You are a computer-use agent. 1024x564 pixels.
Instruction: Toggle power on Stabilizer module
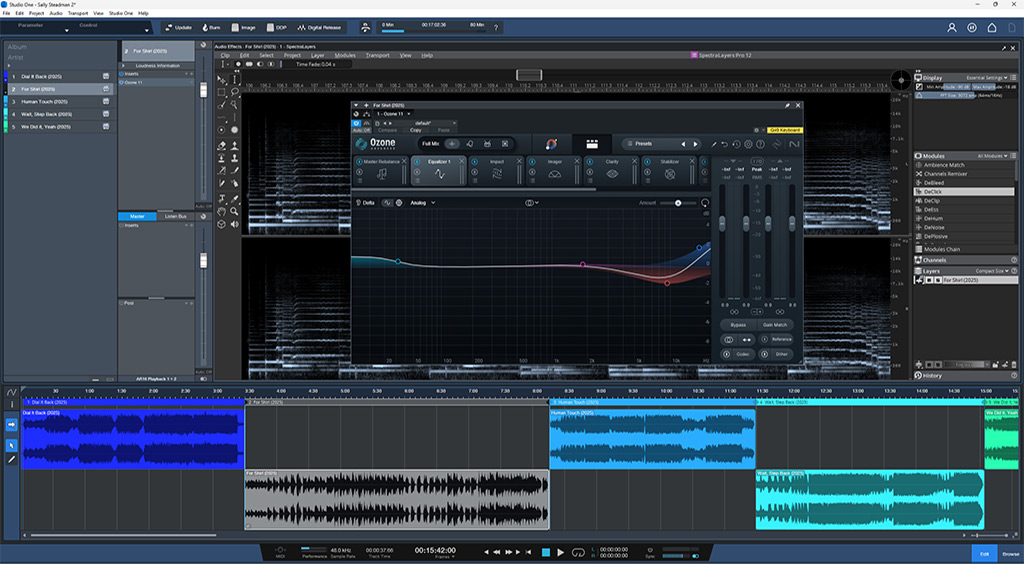coord(647,161)
